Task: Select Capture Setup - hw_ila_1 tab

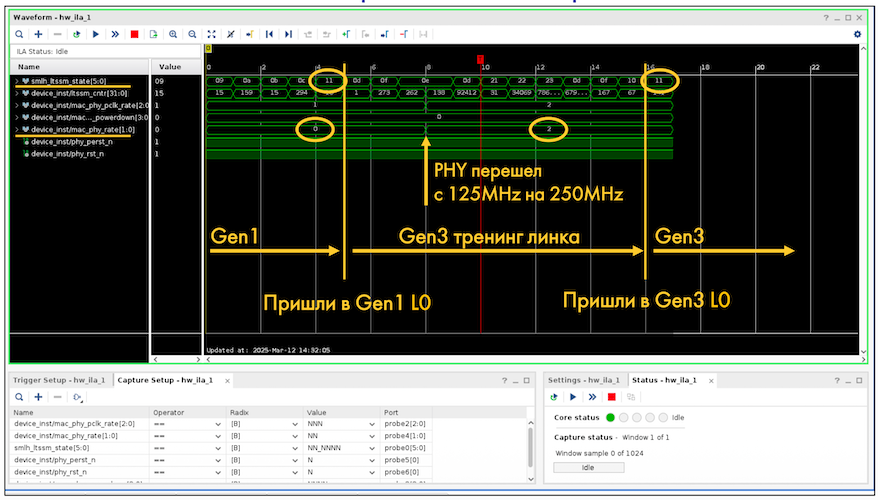Action: pyautogui.click(x=165, y=380)
